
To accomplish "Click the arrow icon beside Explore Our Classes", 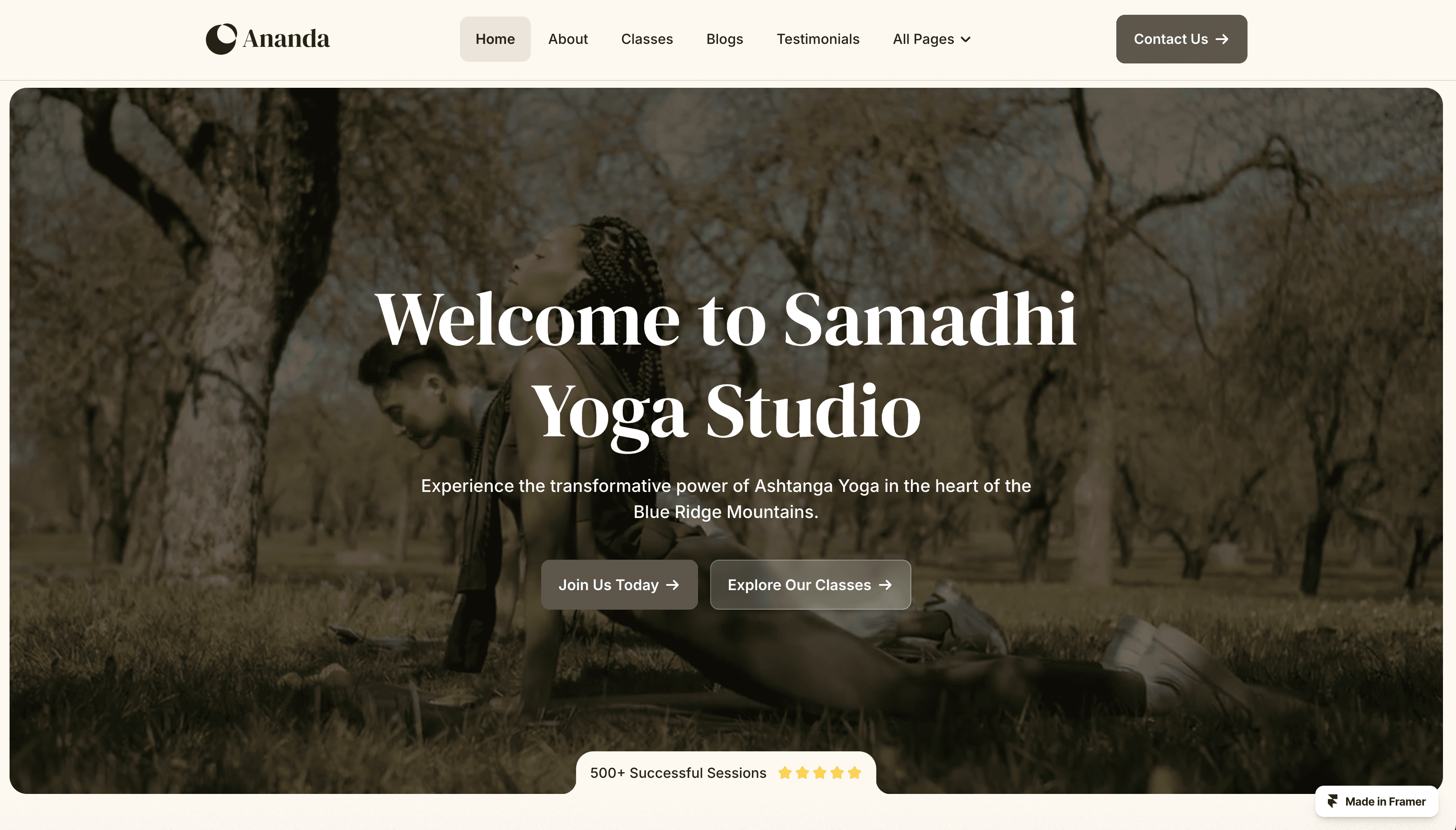I will coord(885,585).
